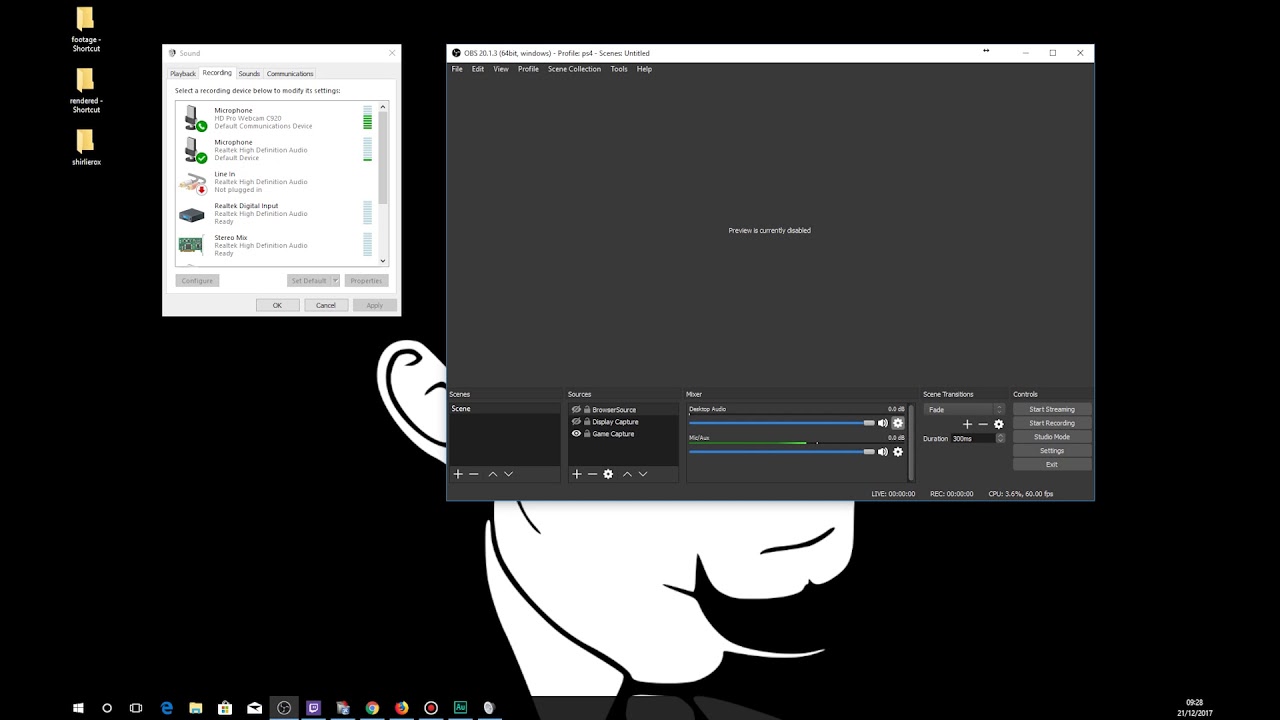Open Cortana search circle on taskbar

coord(107,708)
